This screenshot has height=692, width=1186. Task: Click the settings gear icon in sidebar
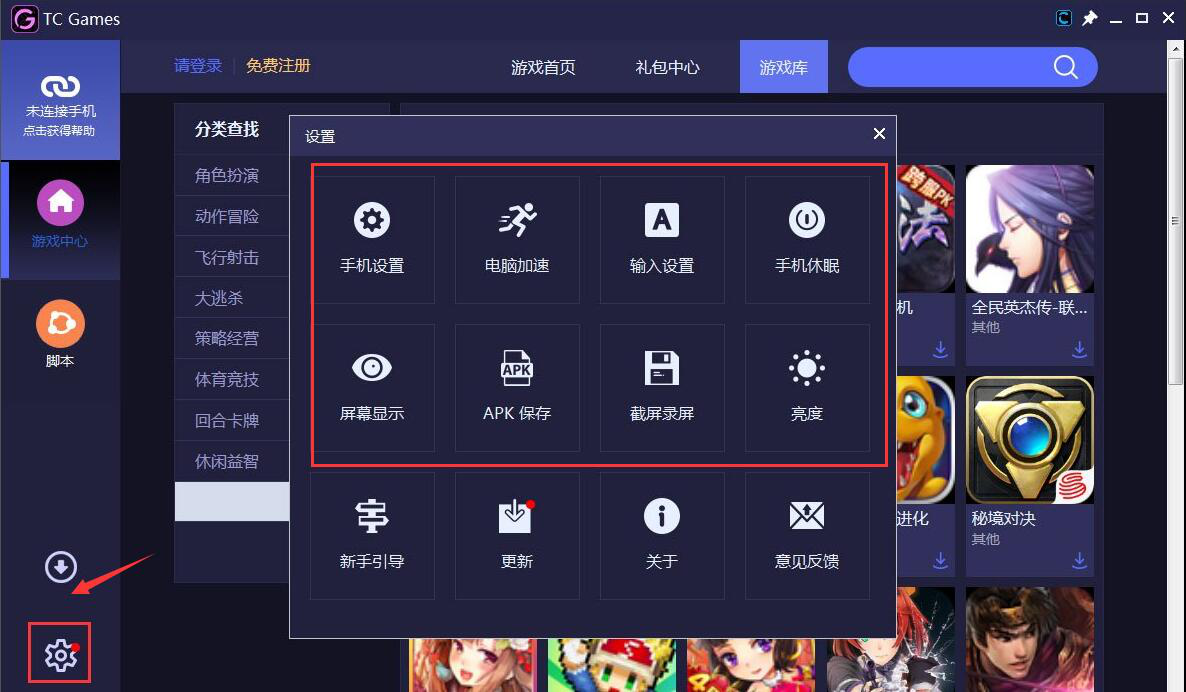[61, 654]
